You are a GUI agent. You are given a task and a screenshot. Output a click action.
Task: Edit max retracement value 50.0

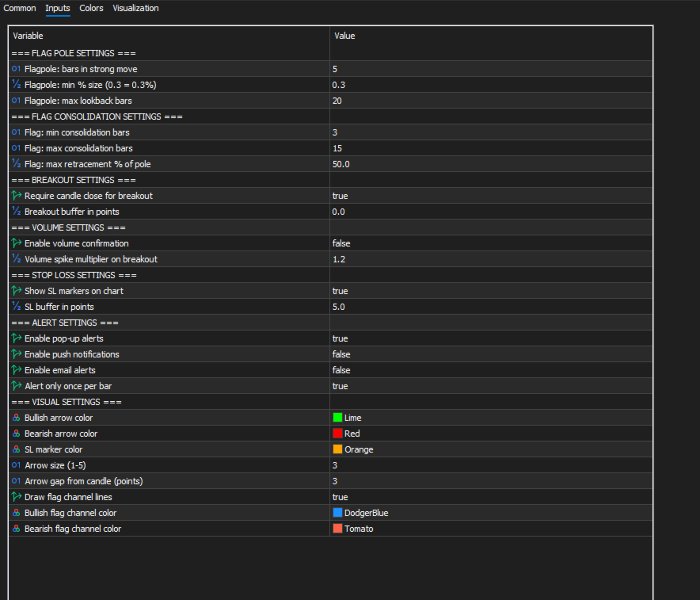click(x=341, y=164)
